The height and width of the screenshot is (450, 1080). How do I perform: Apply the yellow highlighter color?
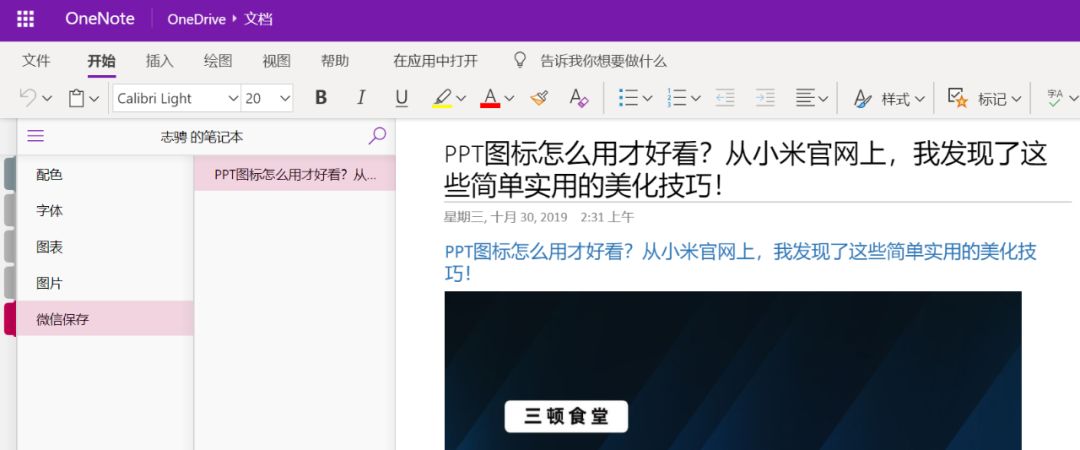[x=442, y=99]
